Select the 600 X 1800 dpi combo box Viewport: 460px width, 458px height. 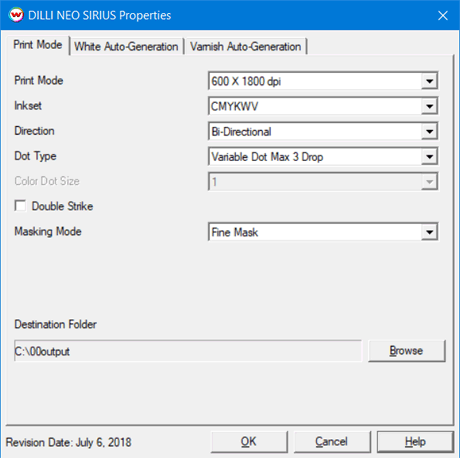click(323, 81)
